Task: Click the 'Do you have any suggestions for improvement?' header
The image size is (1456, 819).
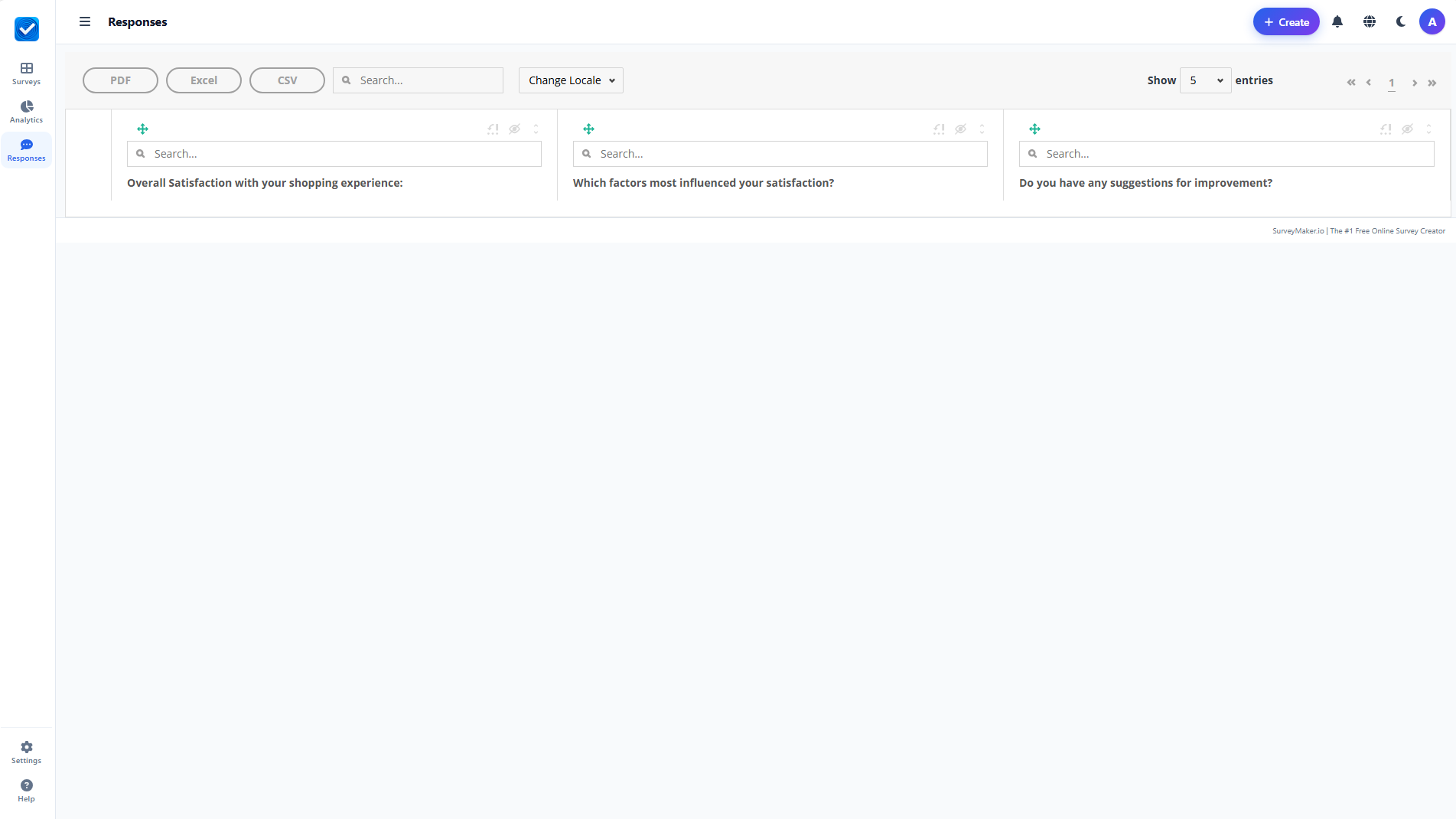Action: click(1145, 183)
